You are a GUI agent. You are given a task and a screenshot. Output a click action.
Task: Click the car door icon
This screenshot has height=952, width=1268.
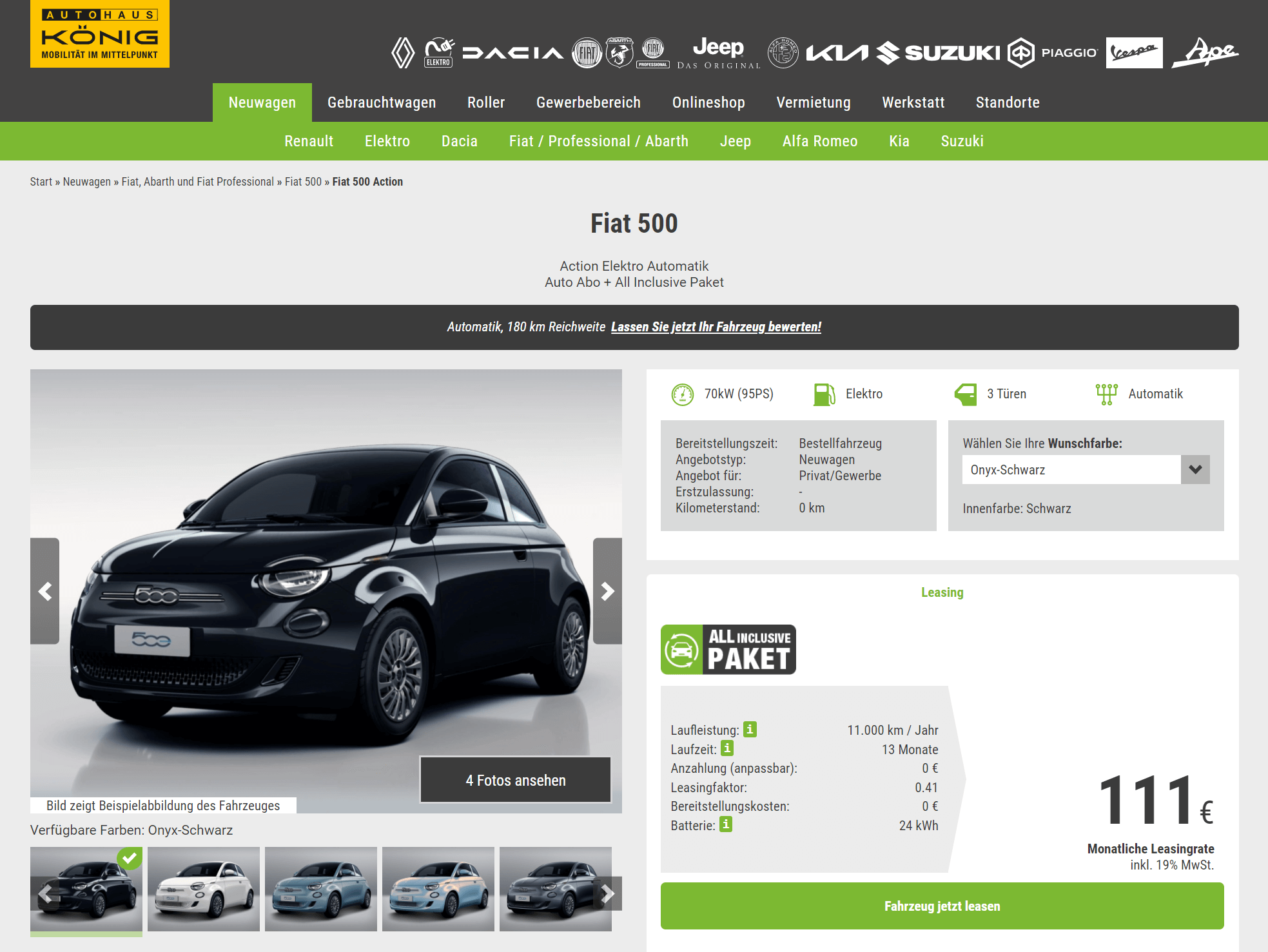(x=966, y=394)
